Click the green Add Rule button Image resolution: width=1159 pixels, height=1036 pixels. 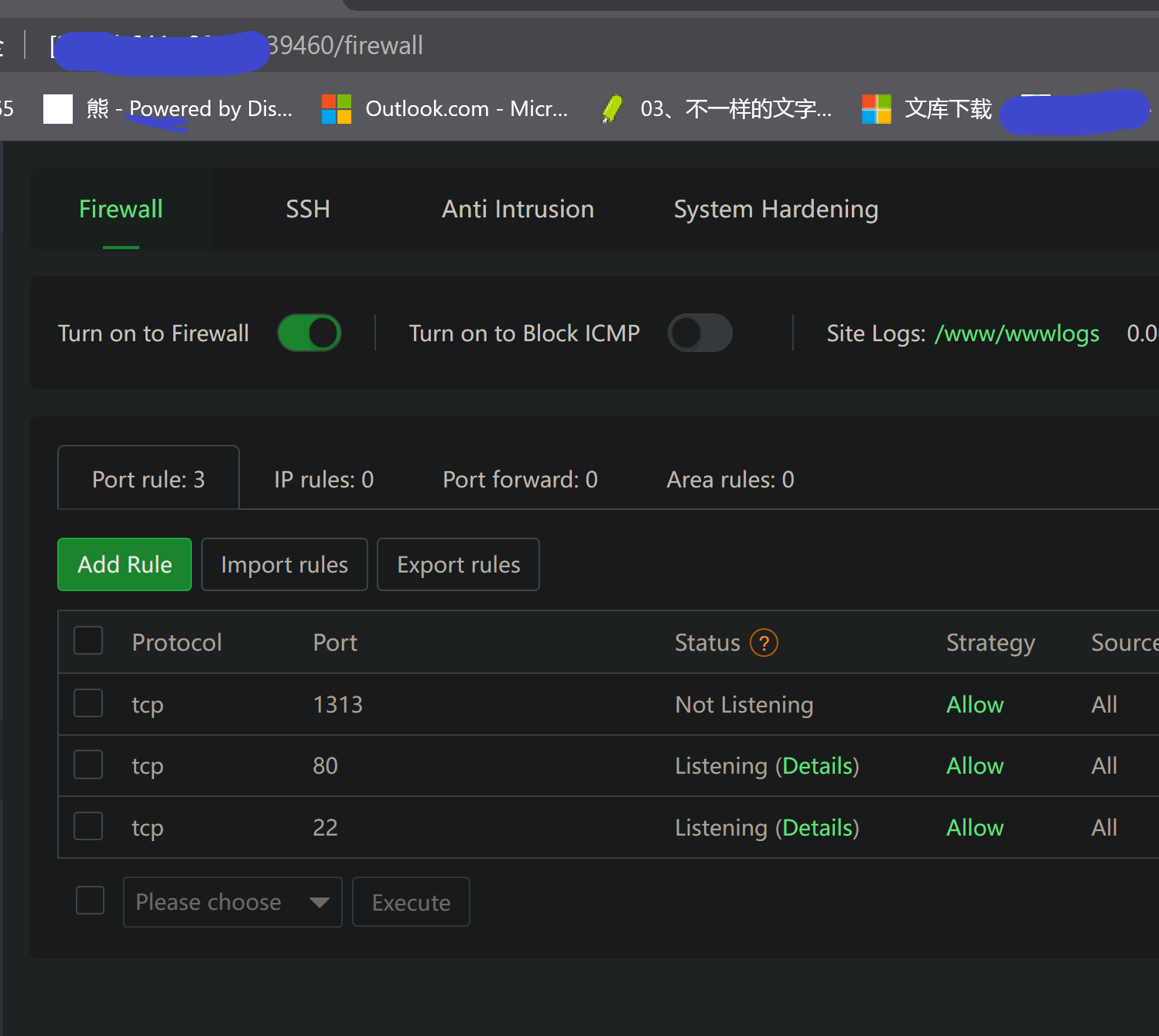click(125, 565)
